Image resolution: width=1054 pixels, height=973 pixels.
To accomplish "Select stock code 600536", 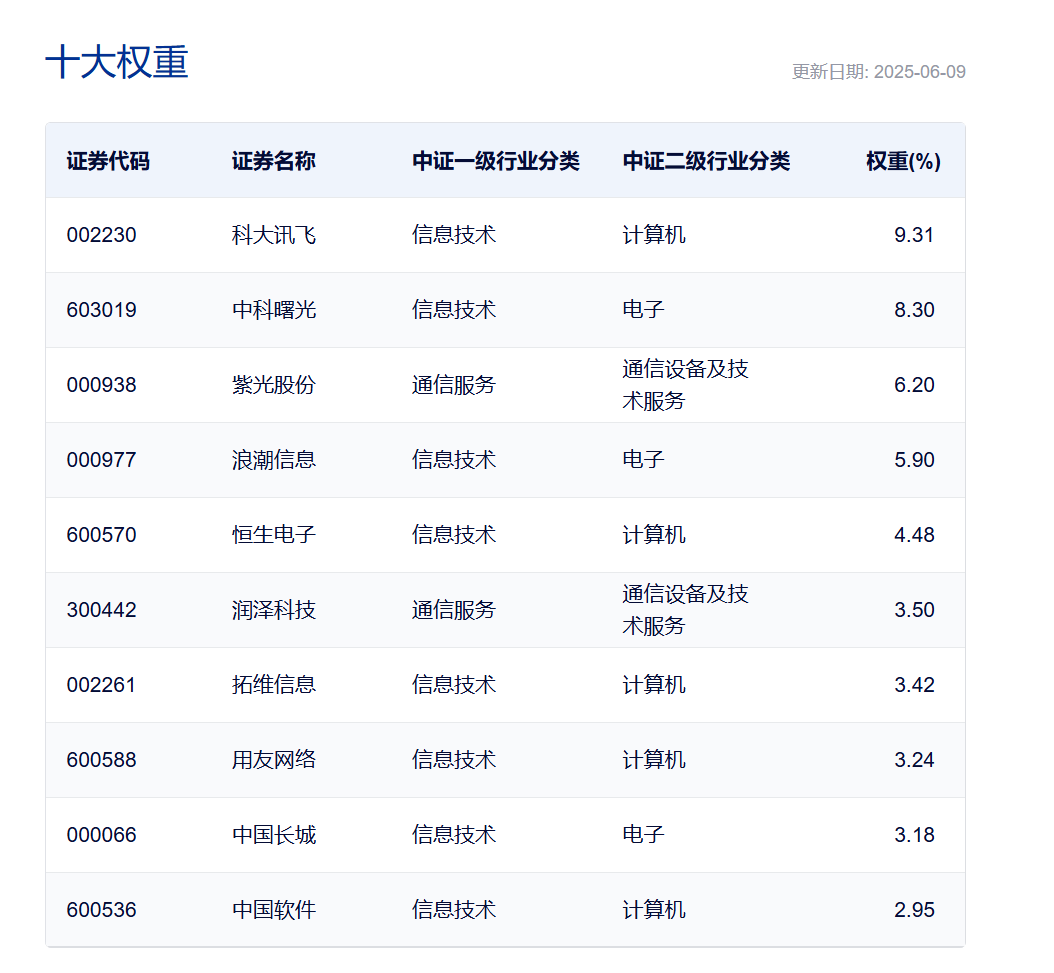I will point(102,910).
